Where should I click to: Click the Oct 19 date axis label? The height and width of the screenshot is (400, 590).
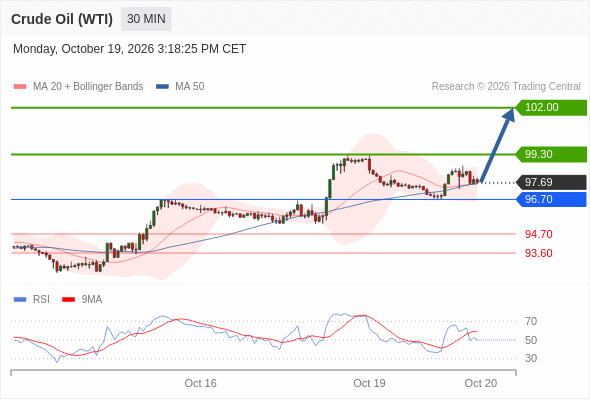[x=369, y=383]
